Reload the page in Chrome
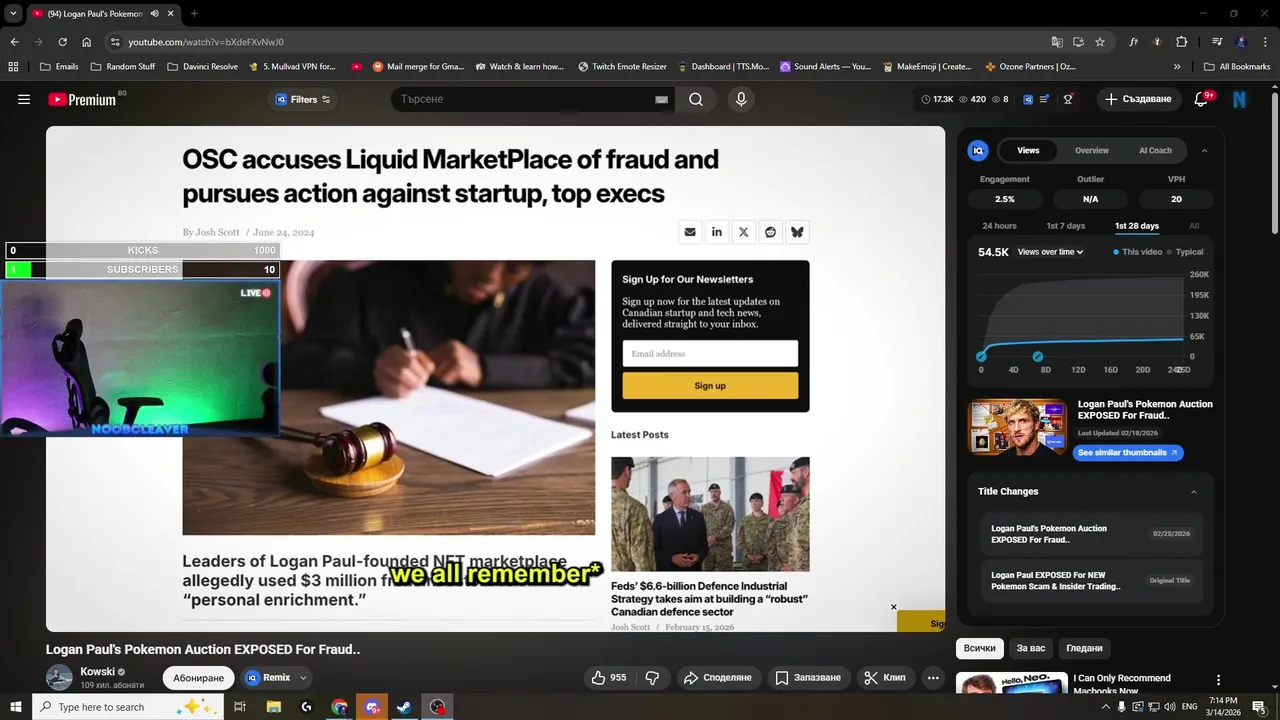This screenshot has height=720, width=1280. pos(62,42)
